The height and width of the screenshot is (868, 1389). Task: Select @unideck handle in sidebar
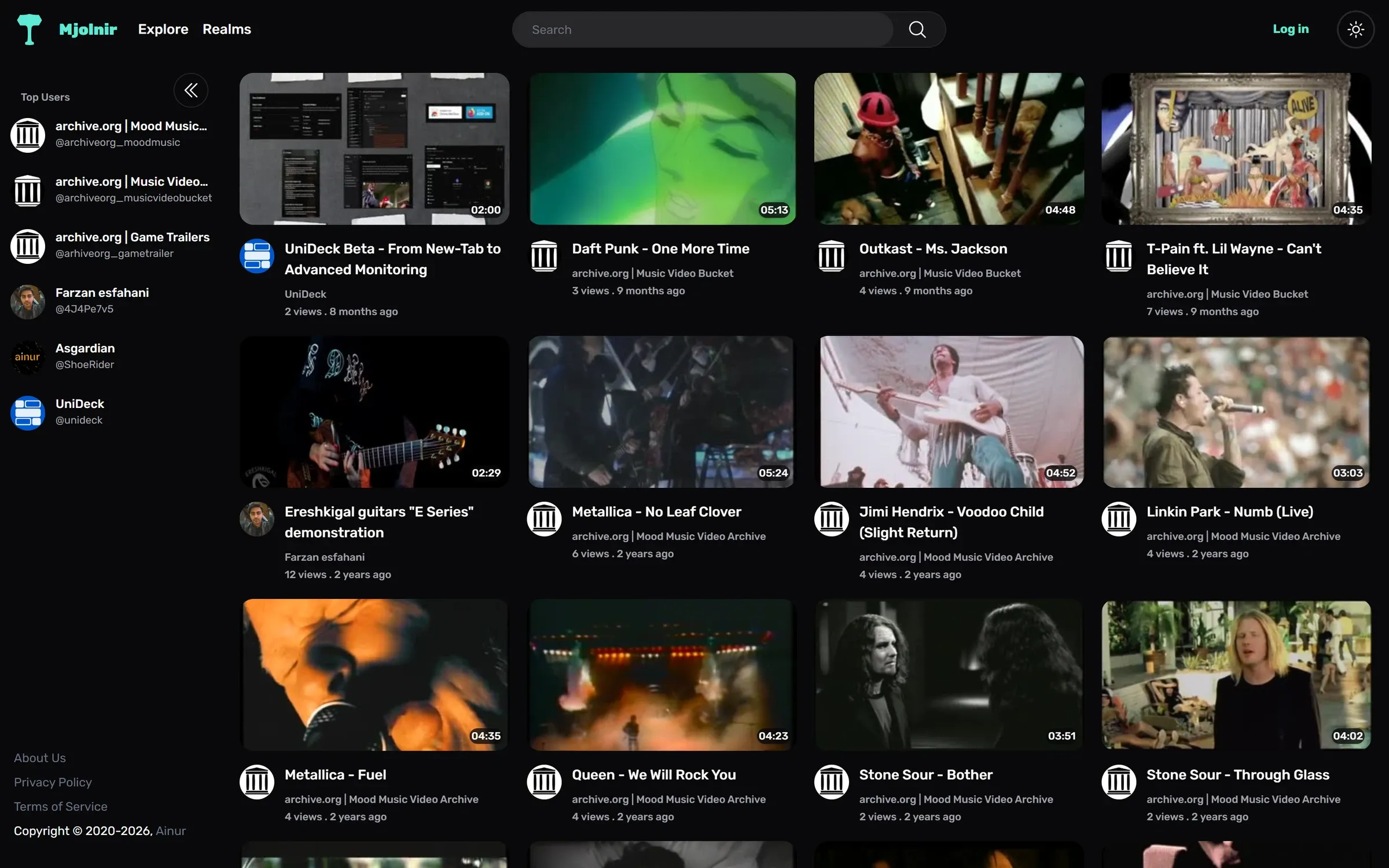point(79,420)
